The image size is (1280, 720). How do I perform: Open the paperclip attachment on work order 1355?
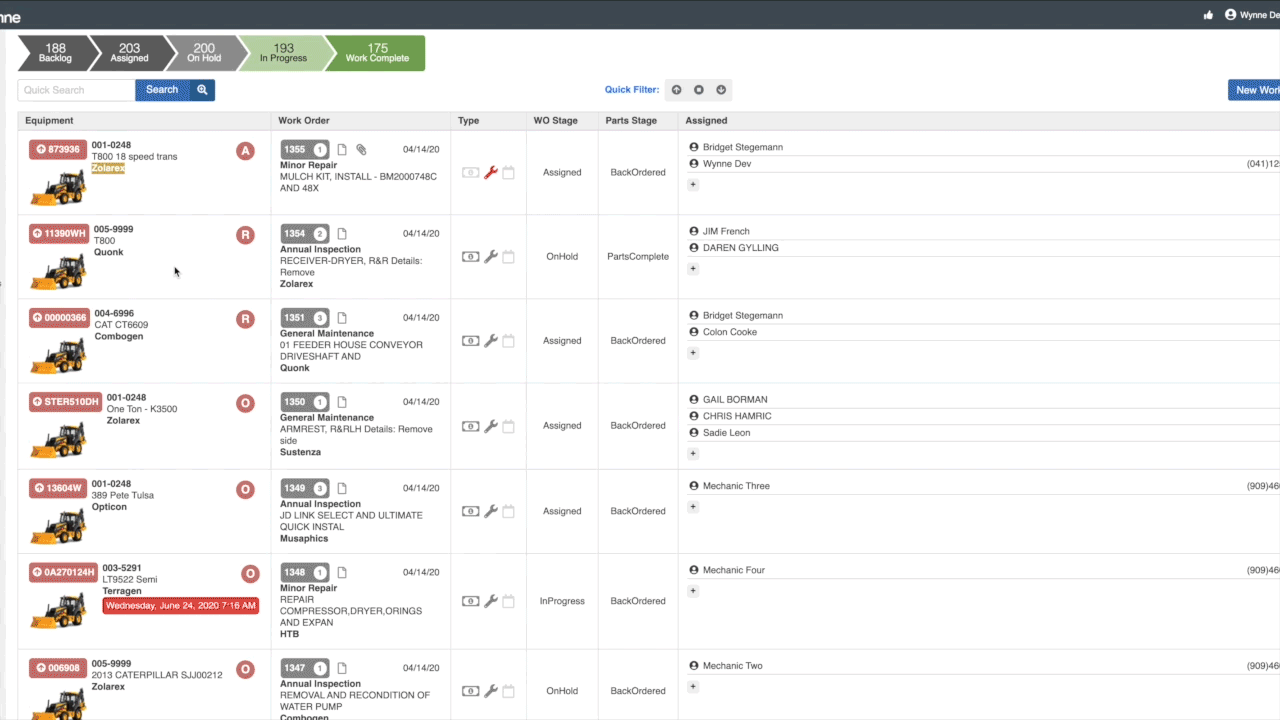pos(360,148)
